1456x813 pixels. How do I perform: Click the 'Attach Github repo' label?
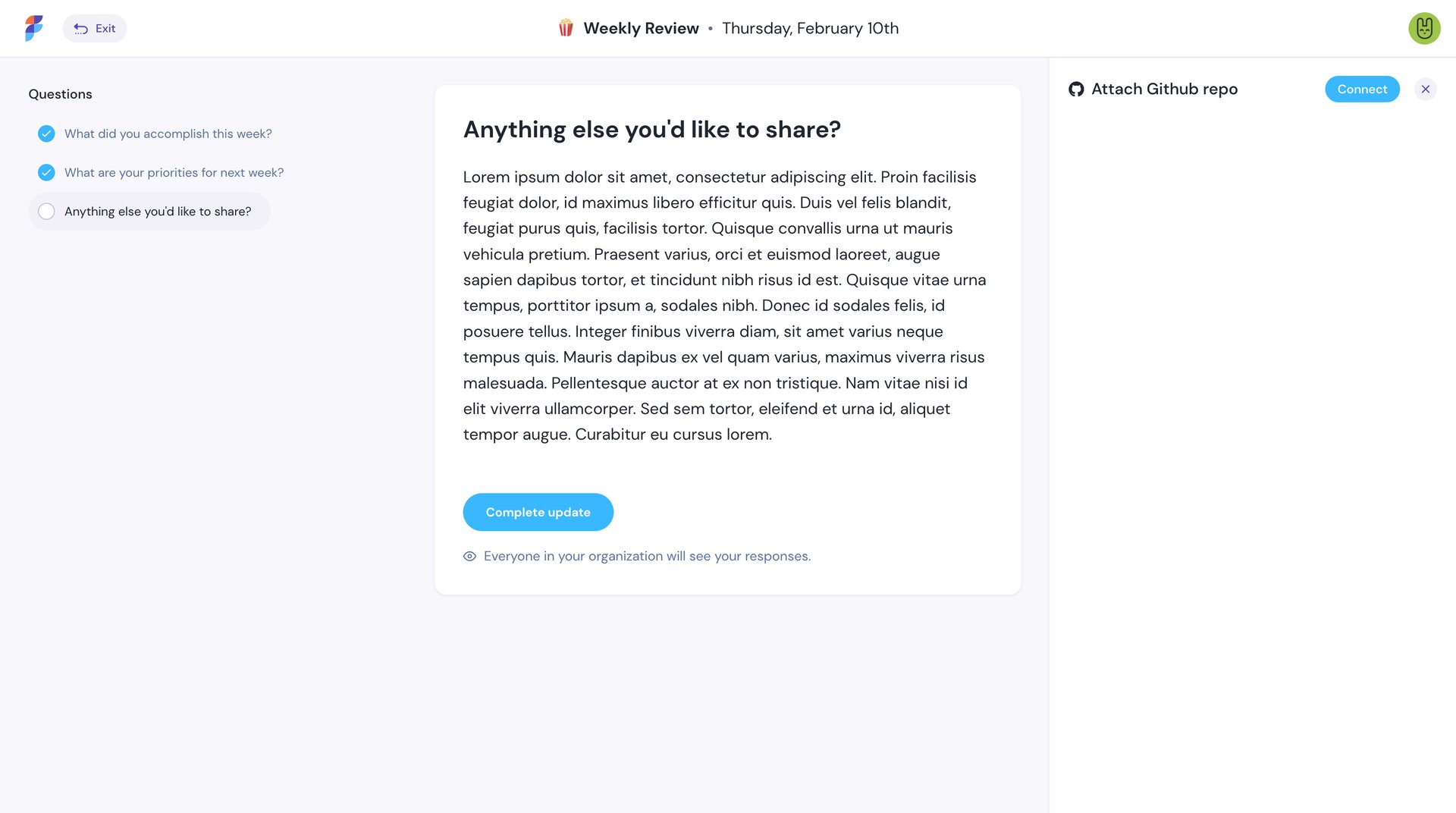tap(1164, 89)
